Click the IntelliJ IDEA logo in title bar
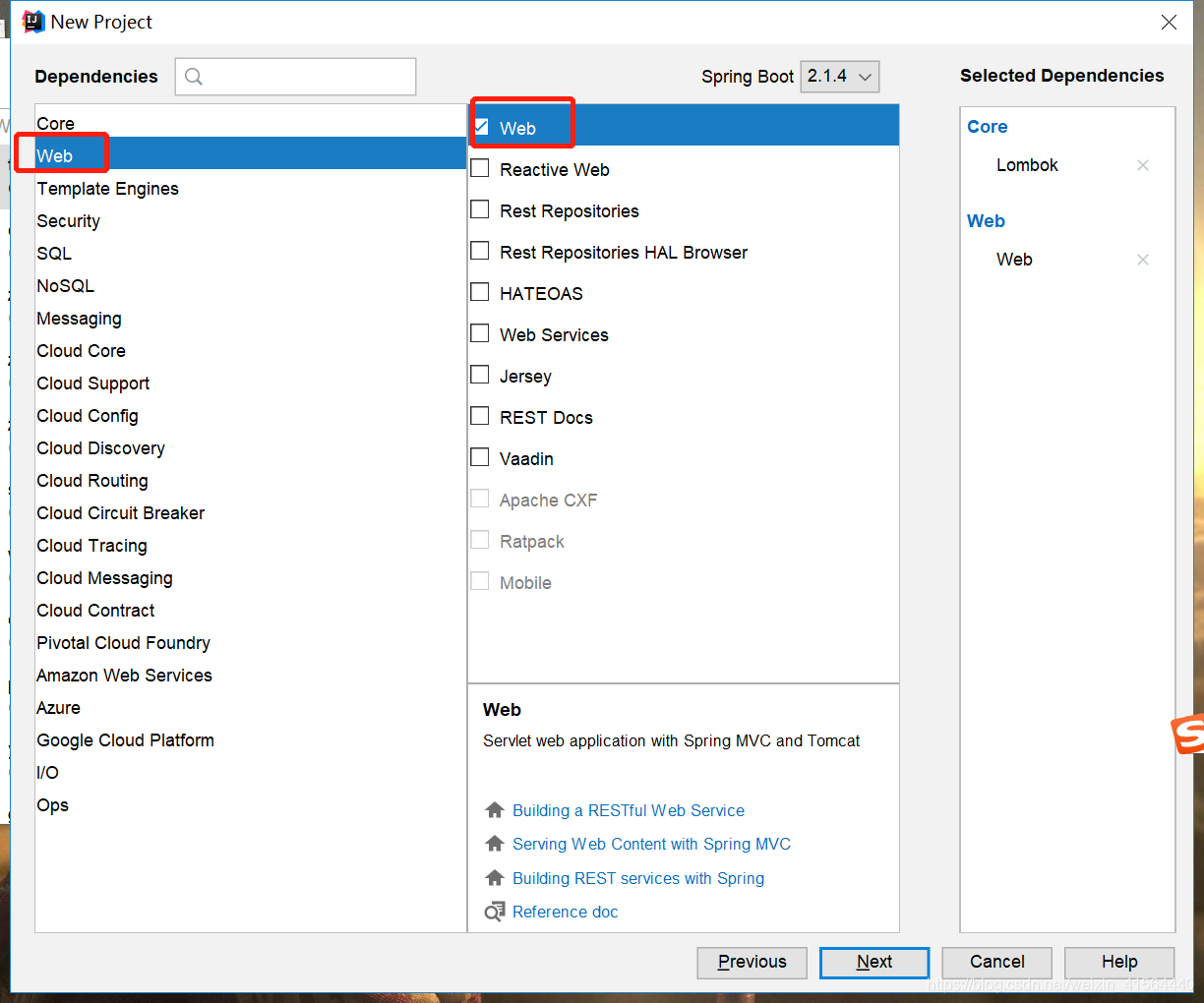The image size is (1204, 1003). click(x=32, y=22)
